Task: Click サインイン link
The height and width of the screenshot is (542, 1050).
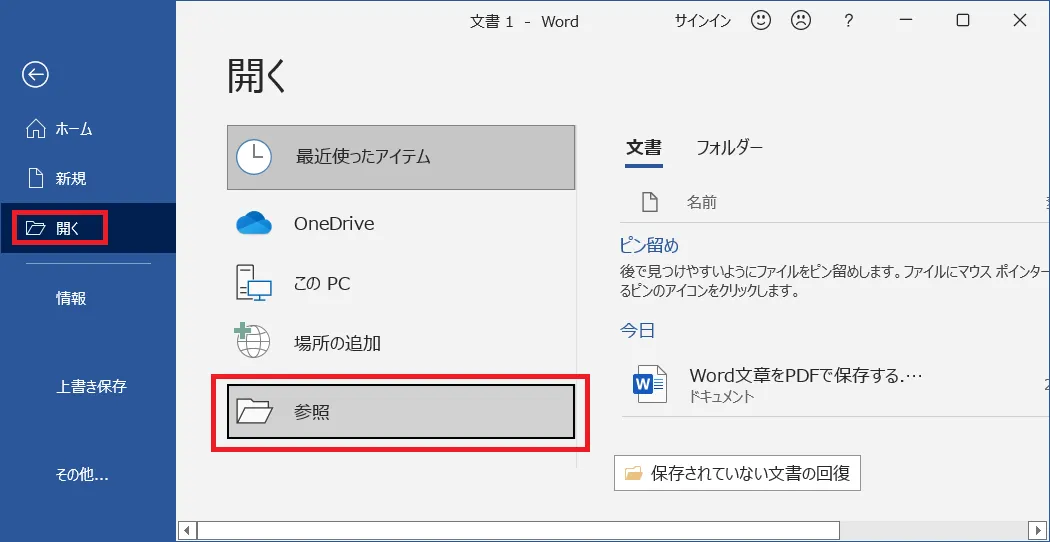Action: pos(702,21)
